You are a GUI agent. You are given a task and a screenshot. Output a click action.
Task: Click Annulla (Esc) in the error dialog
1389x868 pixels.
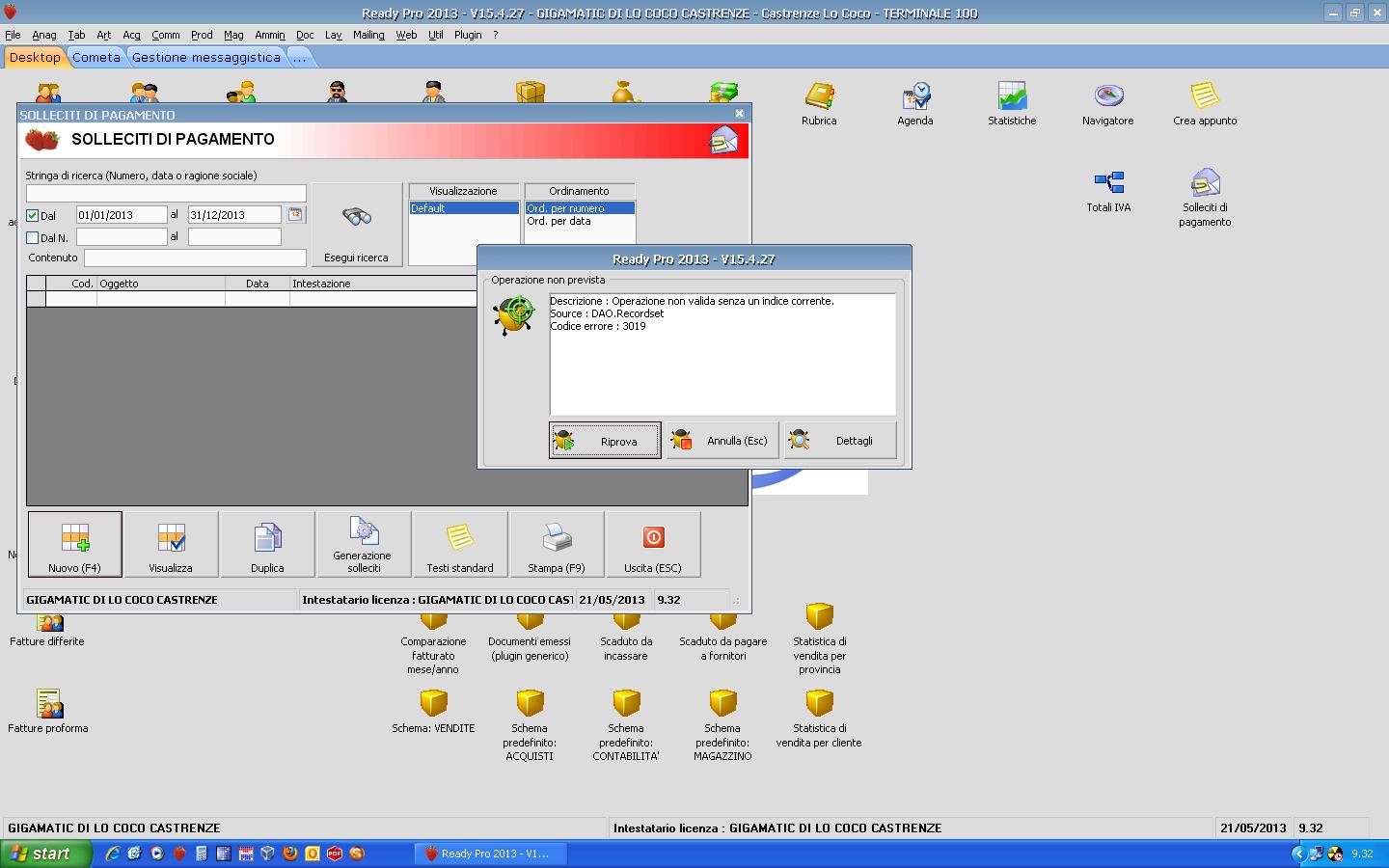722,441
